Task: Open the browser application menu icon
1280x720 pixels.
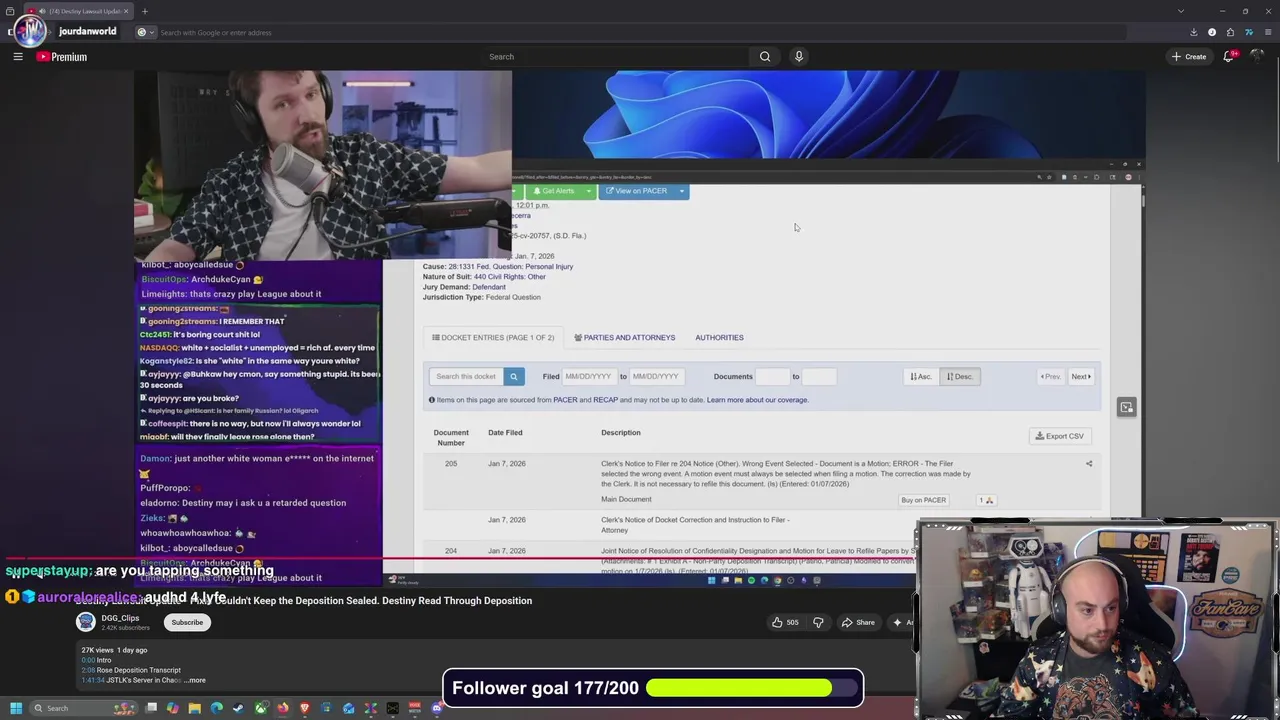Action: click(1268, 32)
